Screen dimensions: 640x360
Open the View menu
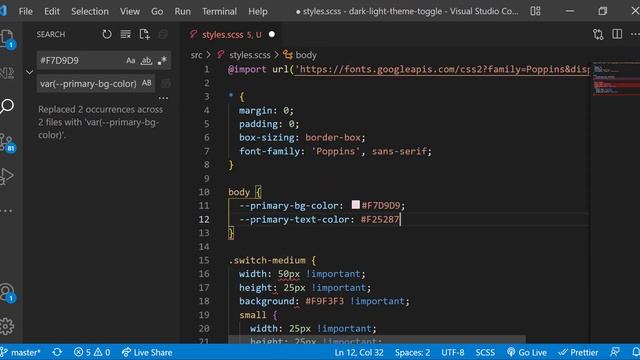pyautogui.click(x=130, y=11)
